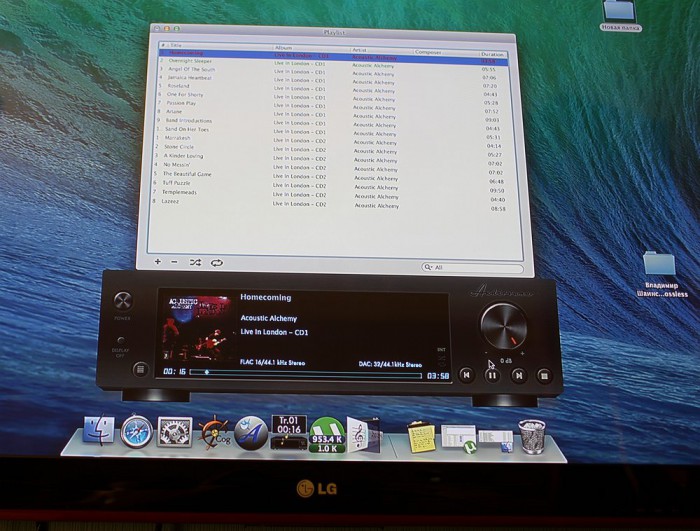Open Safari from the dock
The width and height of the screenshot is (700, 531).
(136, 431)
